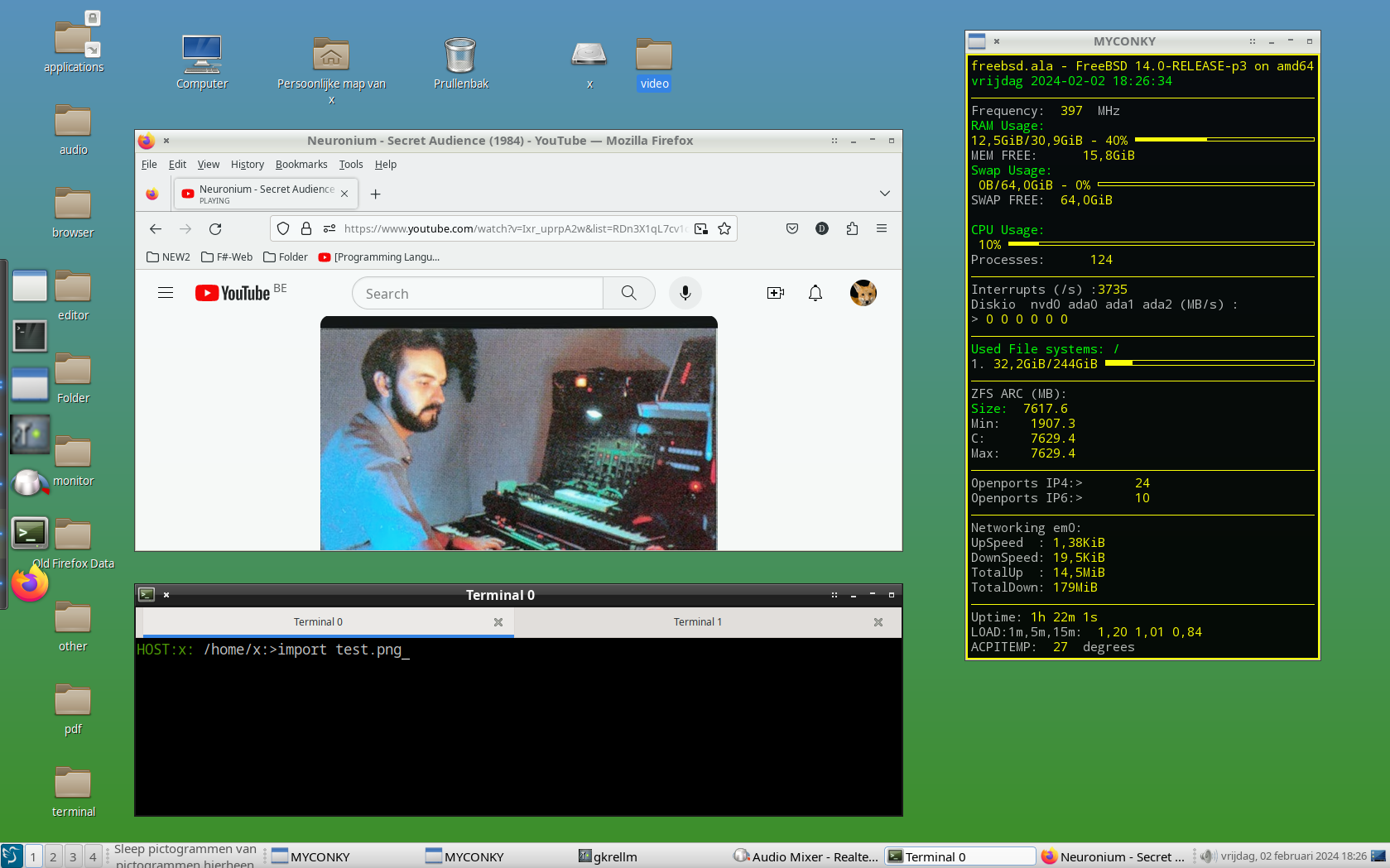Image resolution: width=1390 pixels, height=868 pixels.
Task: Click MYCONKY window title bar
Action: (x=1124, y=41)
